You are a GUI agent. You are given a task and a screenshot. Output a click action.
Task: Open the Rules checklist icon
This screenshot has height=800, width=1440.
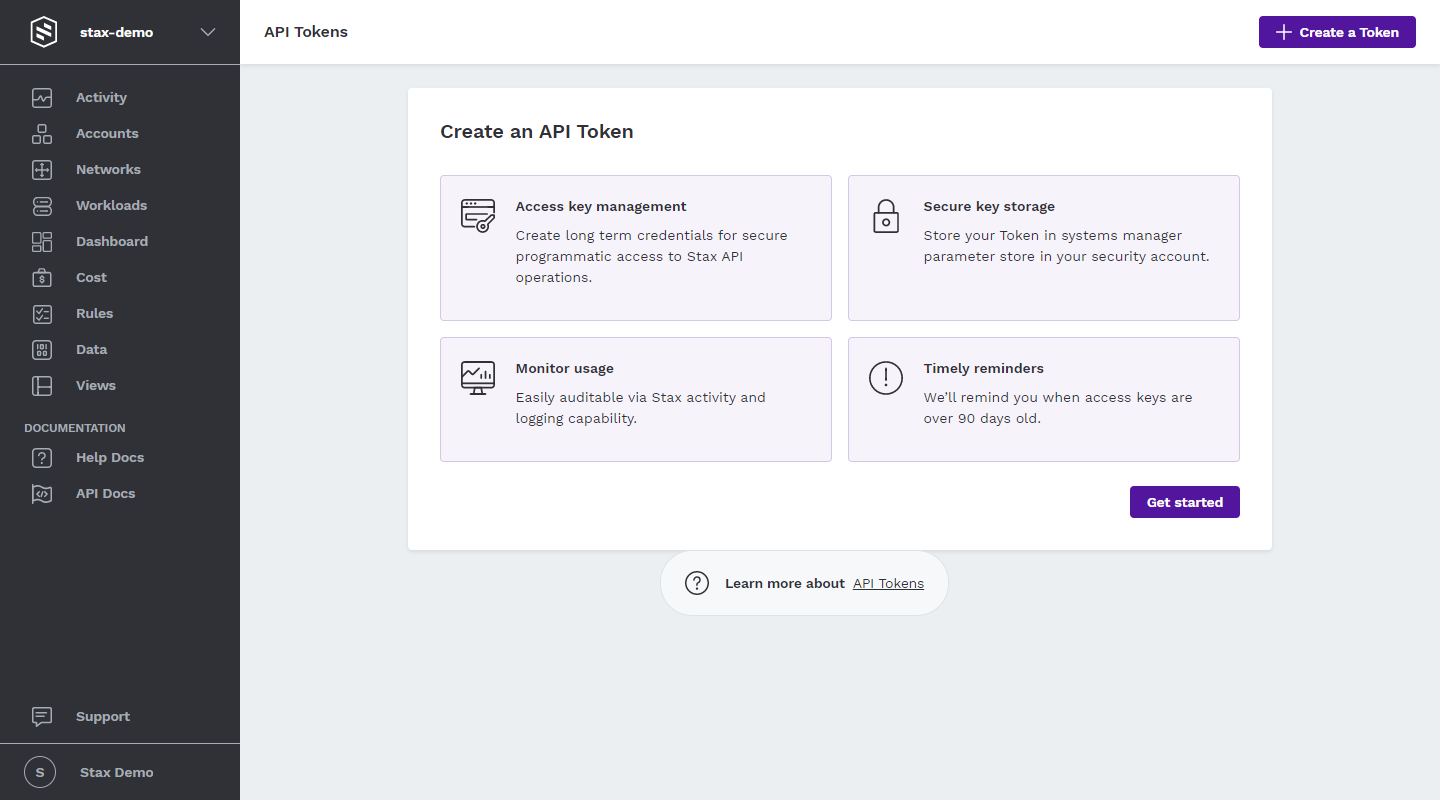[42, 314]
